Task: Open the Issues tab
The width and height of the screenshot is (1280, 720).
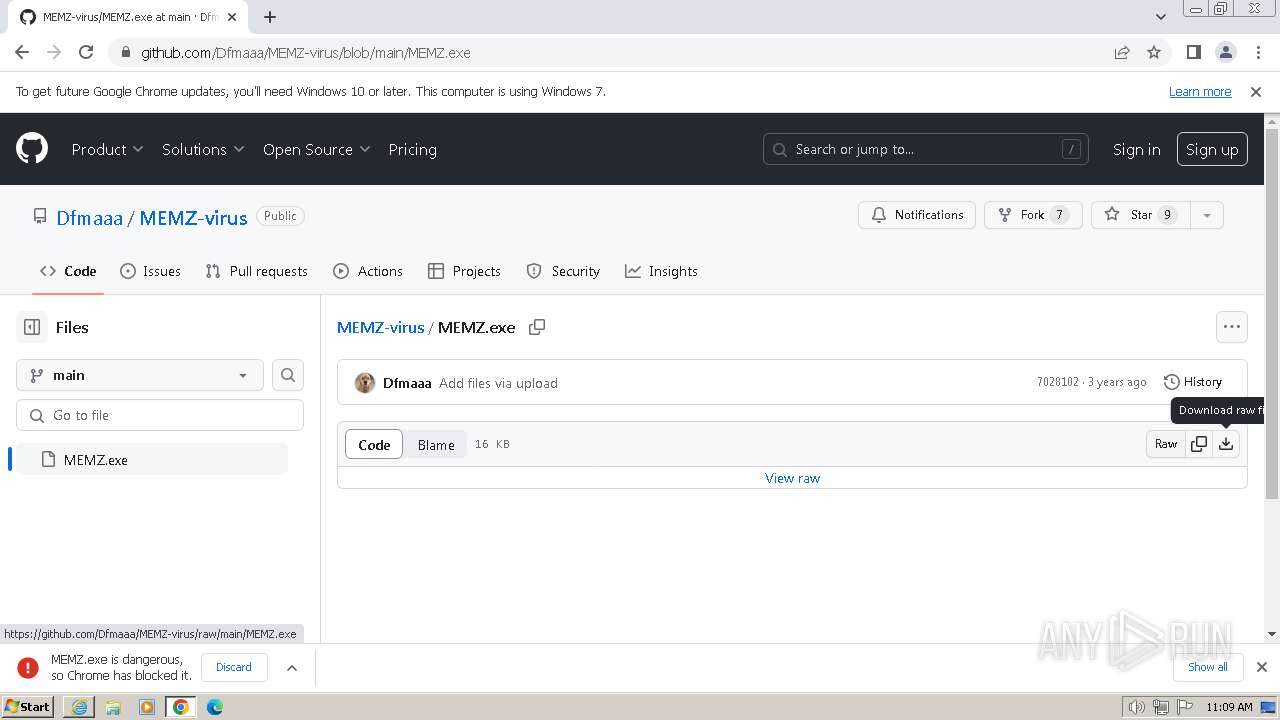Action: 150,271
